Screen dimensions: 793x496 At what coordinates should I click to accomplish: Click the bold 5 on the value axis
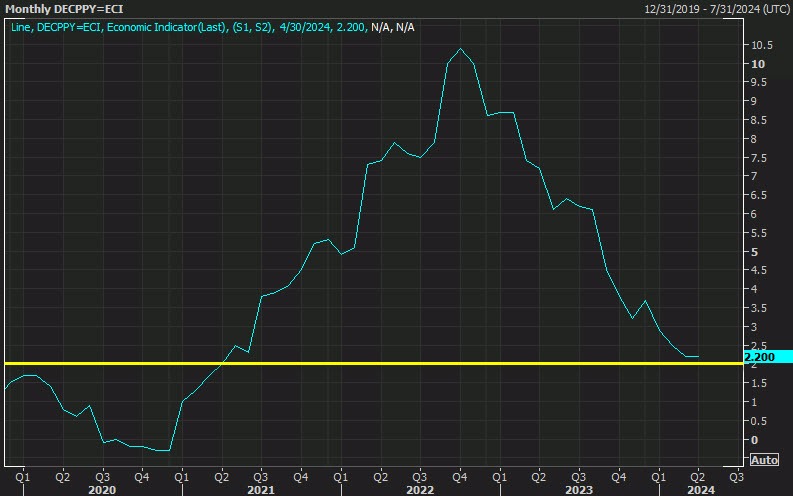[756, 252]
